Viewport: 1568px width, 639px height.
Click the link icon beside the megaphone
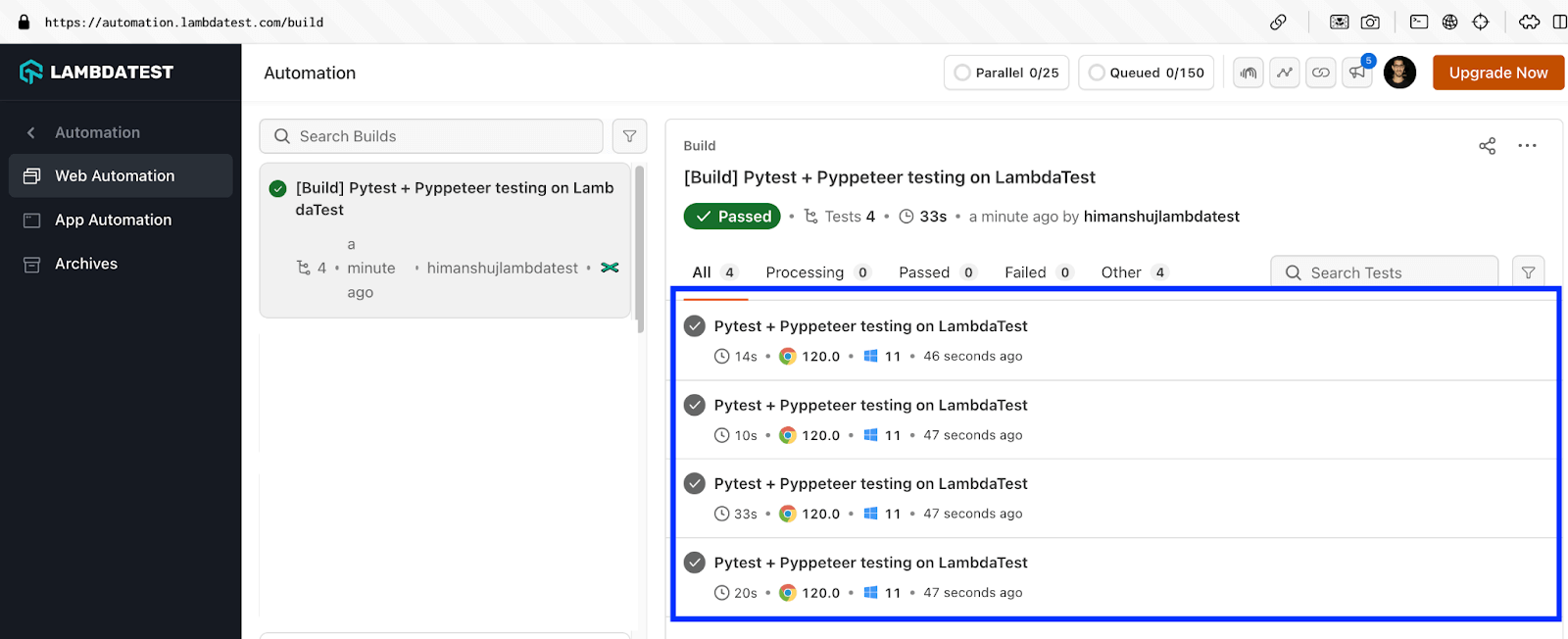(x=1321, y=73)
